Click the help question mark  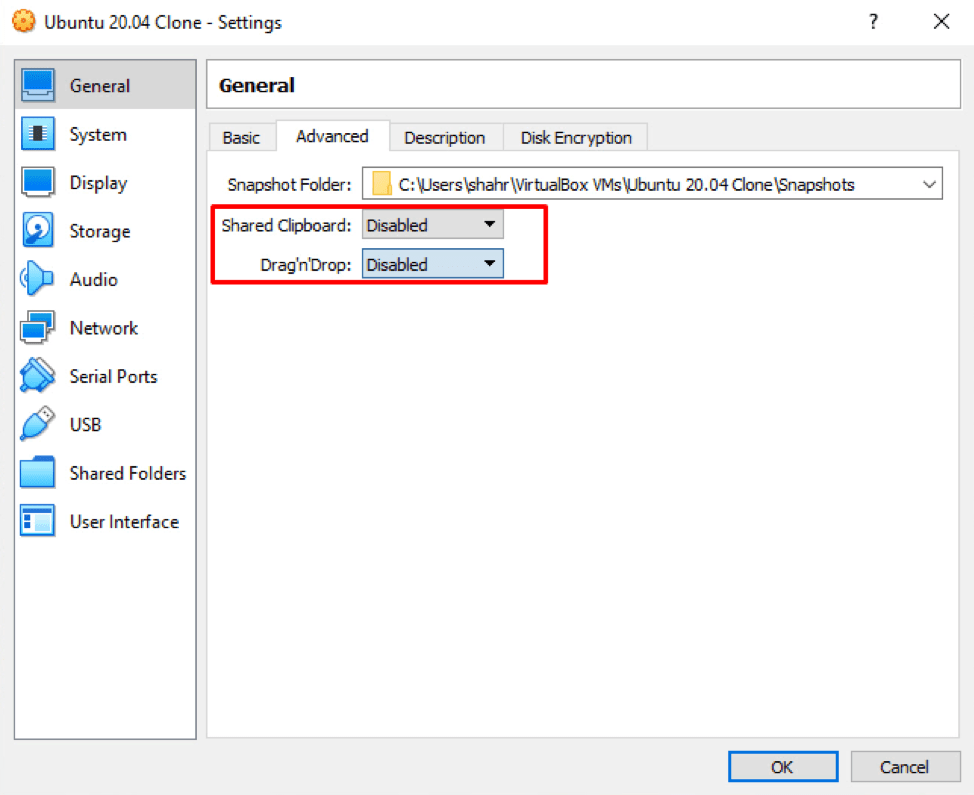(x=873, y=21)
